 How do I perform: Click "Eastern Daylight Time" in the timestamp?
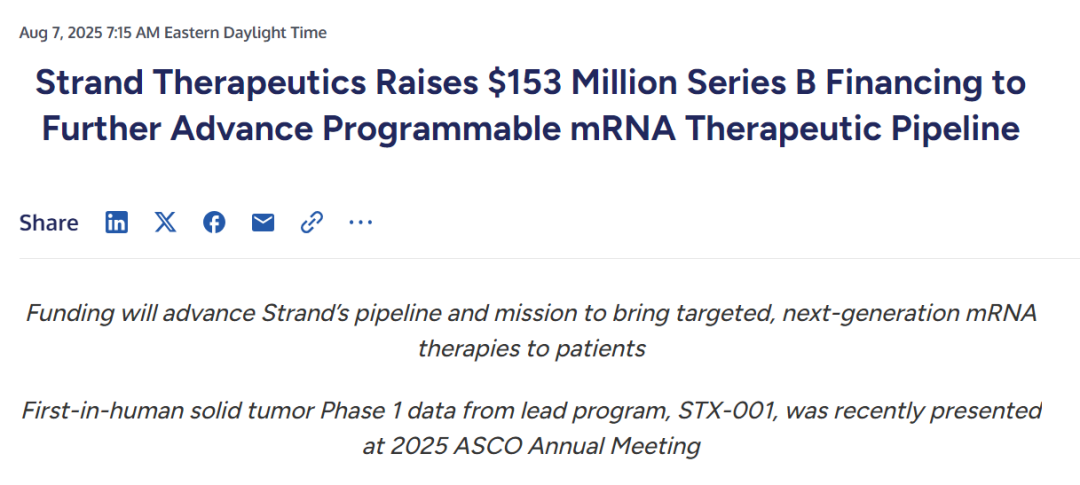click(245, 33)
